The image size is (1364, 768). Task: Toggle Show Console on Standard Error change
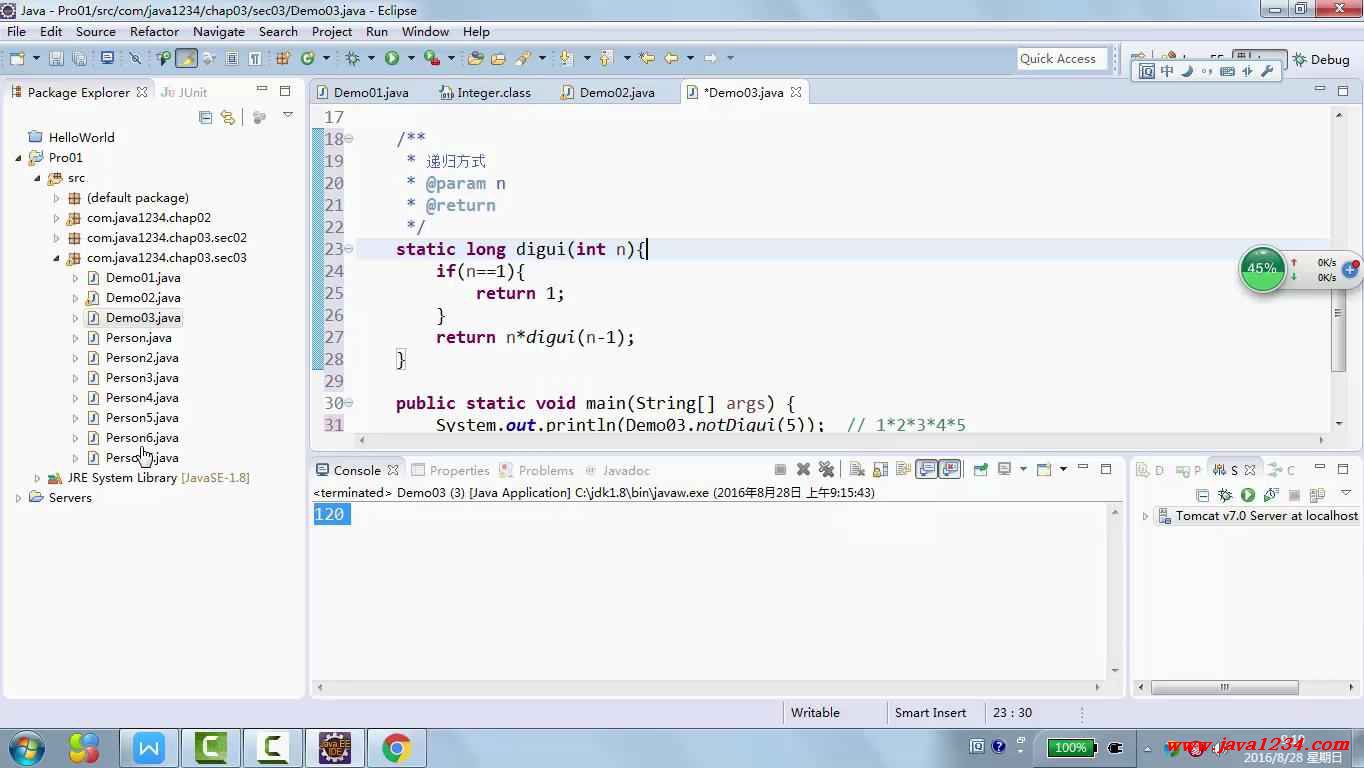pyautogui.click(x=950, y=469)
